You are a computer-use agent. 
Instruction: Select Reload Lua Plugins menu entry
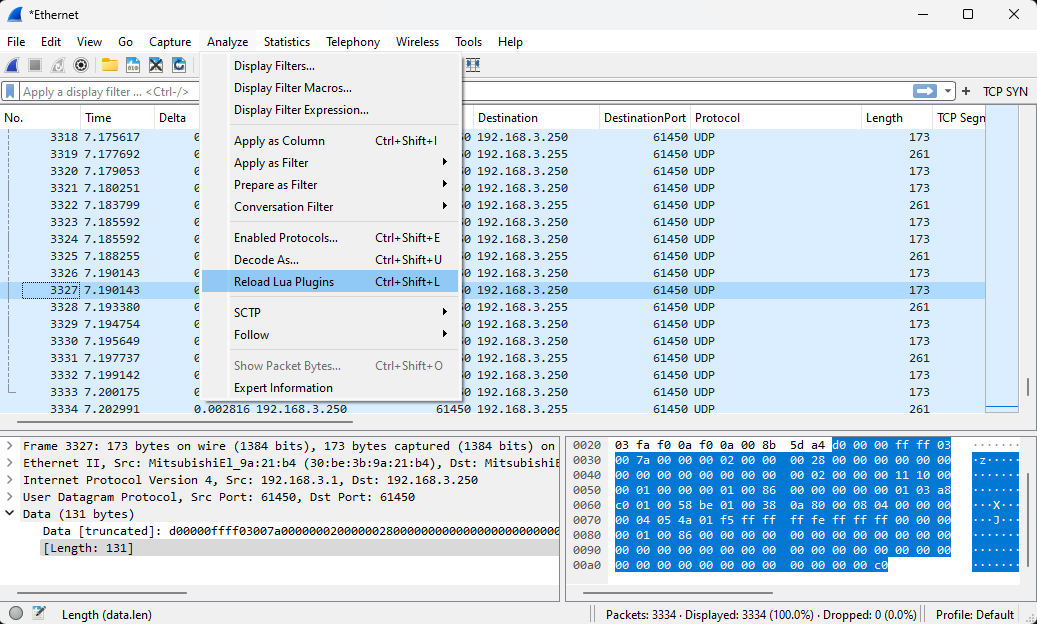pyautogui.click(x=284, y=282)
